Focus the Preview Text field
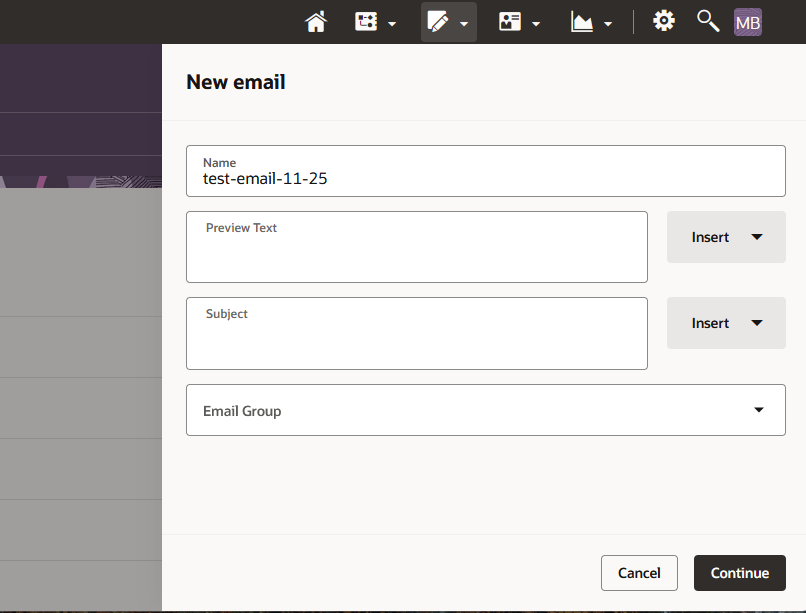Screen dimensions: 806x613 417,254
